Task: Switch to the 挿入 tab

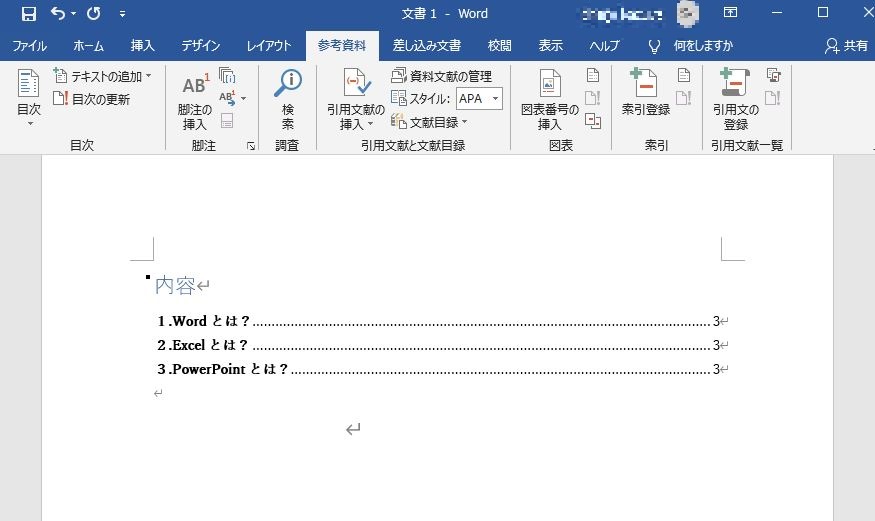Action: (142, 46)
